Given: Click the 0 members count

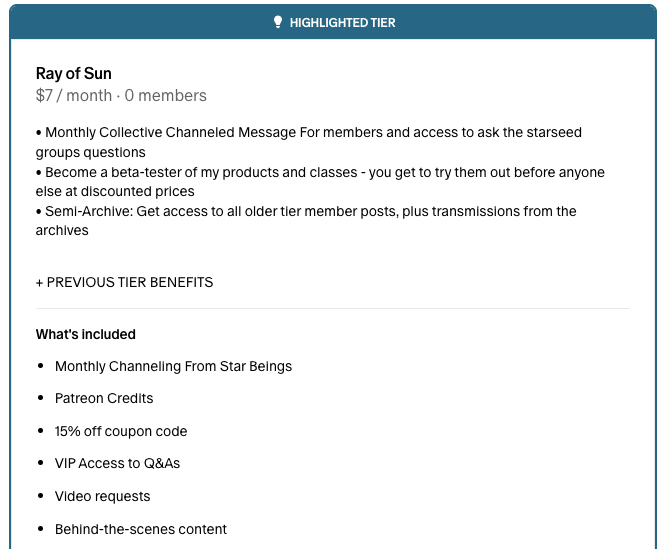Looking at the screenshot, I should tap(165, 96).
